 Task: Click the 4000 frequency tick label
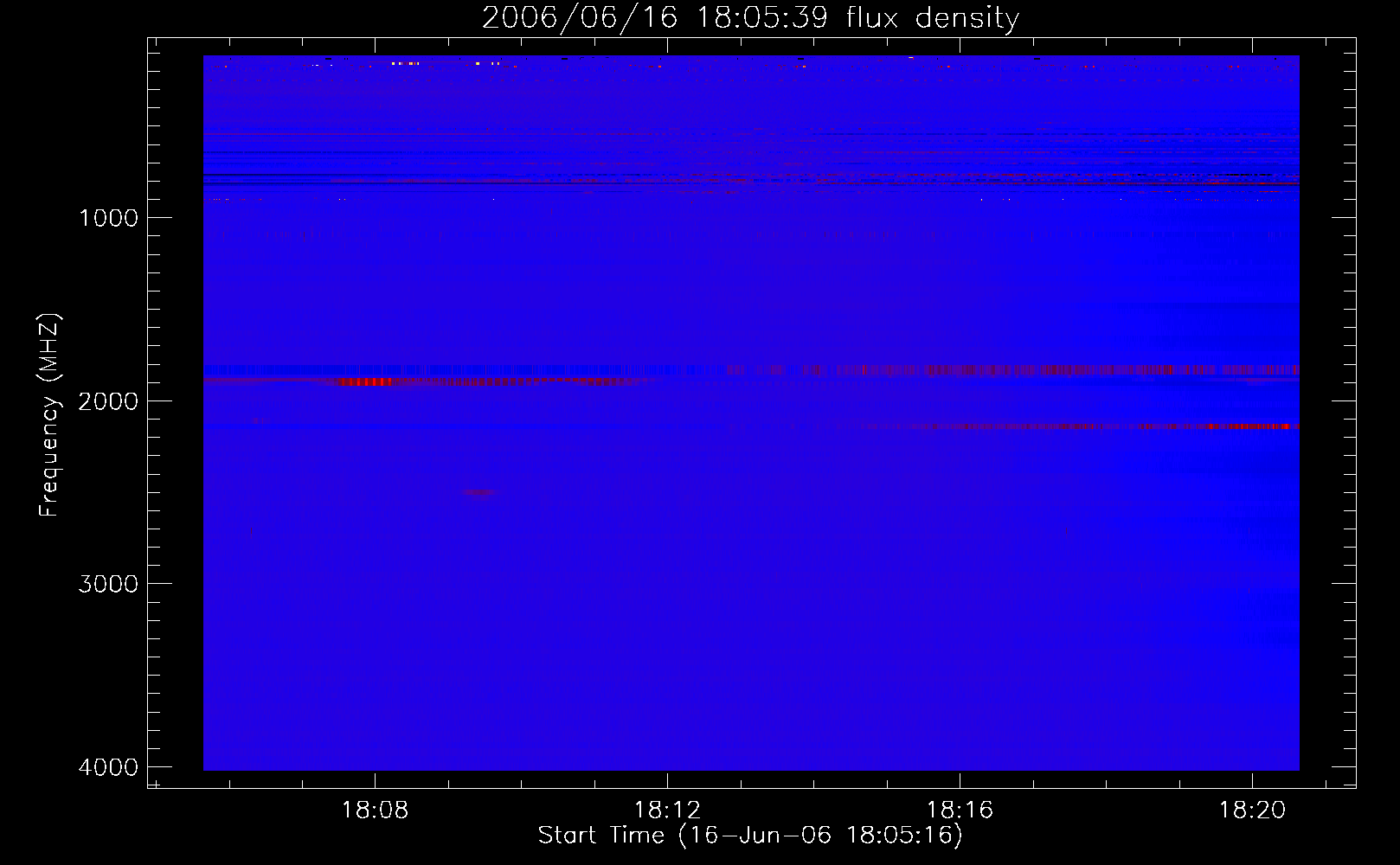pyautogui.click(x=108, y=767)
